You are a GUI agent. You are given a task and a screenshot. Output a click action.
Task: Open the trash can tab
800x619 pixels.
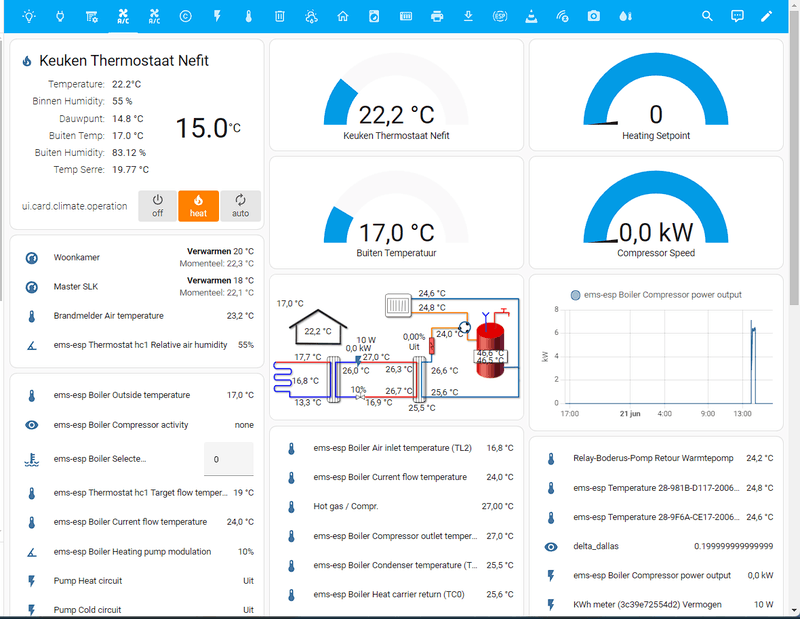click(280, 16)
